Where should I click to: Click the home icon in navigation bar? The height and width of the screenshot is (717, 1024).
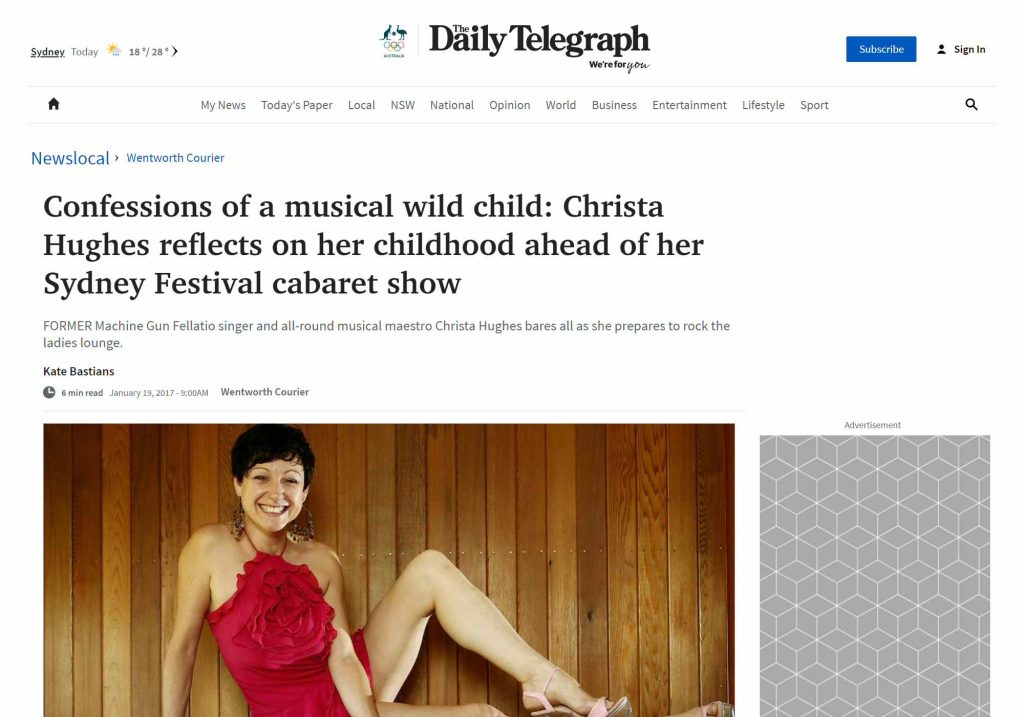coord(54,104)
